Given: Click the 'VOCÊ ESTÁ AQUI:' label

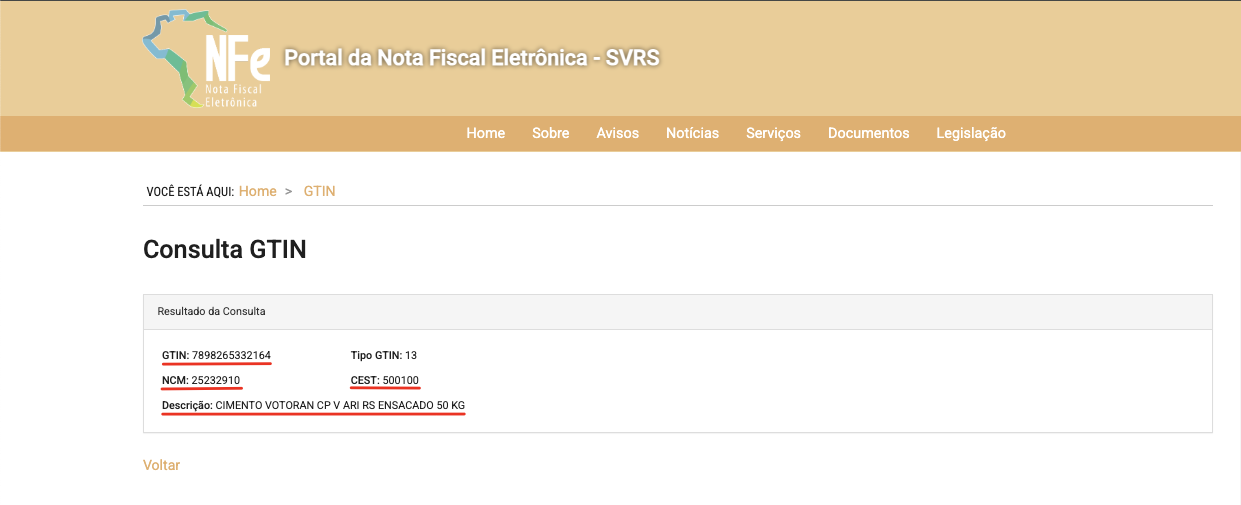Looking at the screenshot, I should coord(190,191).
